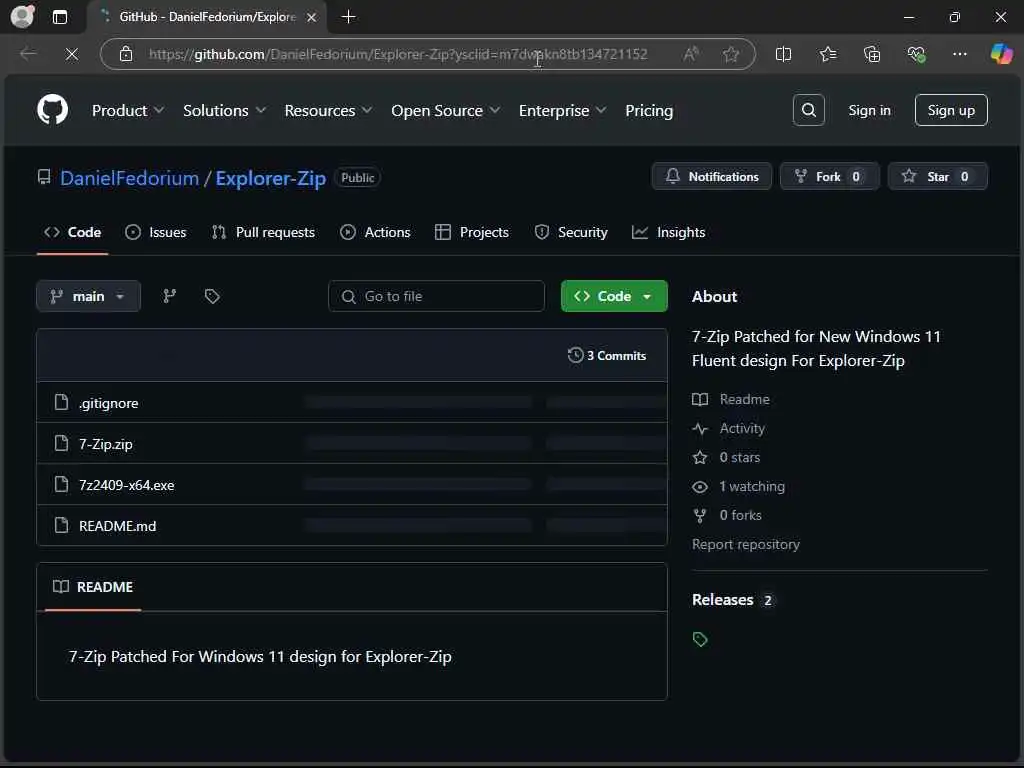Go back with the browser back arrow
Screen dimensions: 1024x768
point(28,54)
